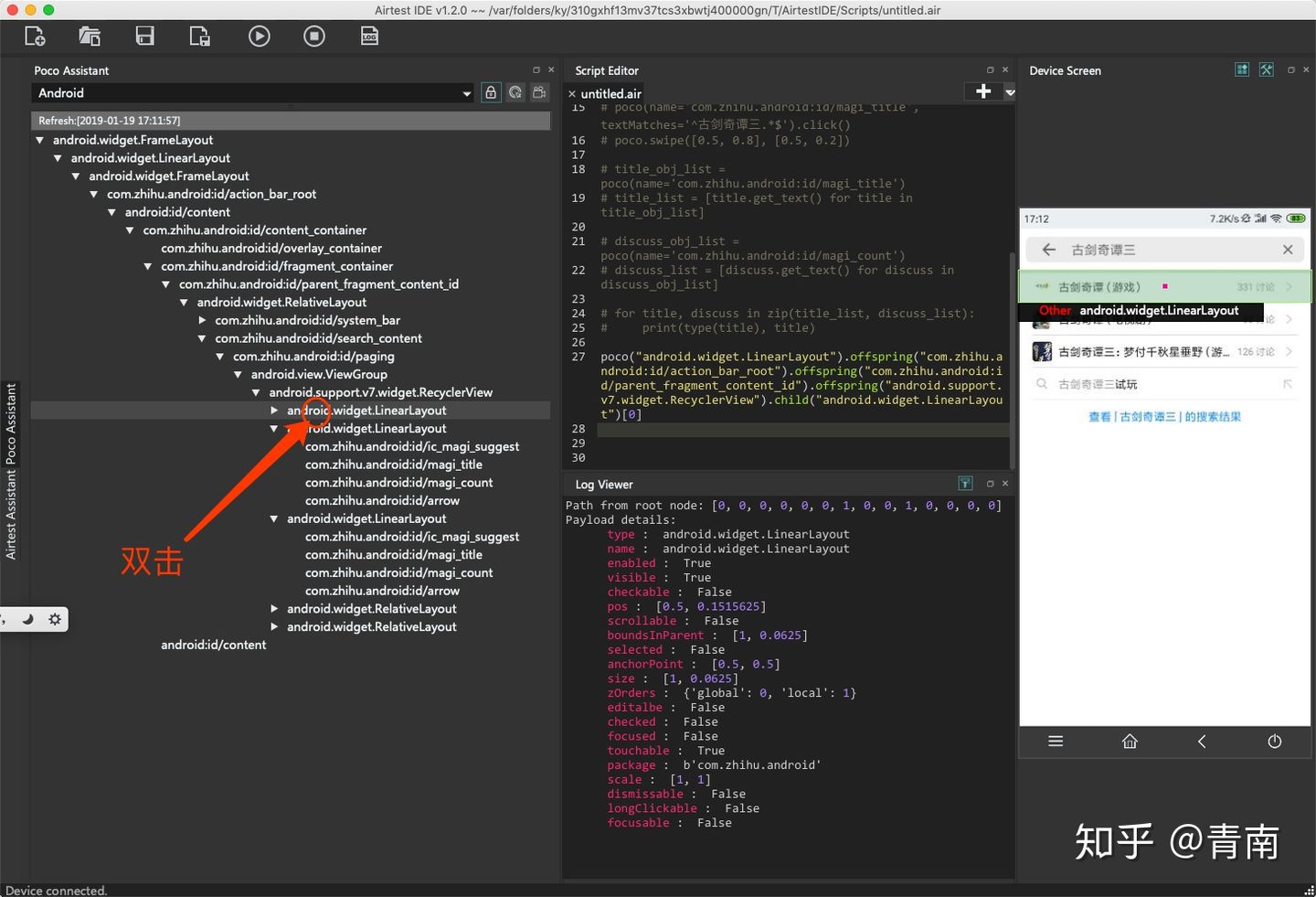This screenshot has width=1316, height=897.
Task: Tap the device back arrow button
Action: coord(1202,742)
